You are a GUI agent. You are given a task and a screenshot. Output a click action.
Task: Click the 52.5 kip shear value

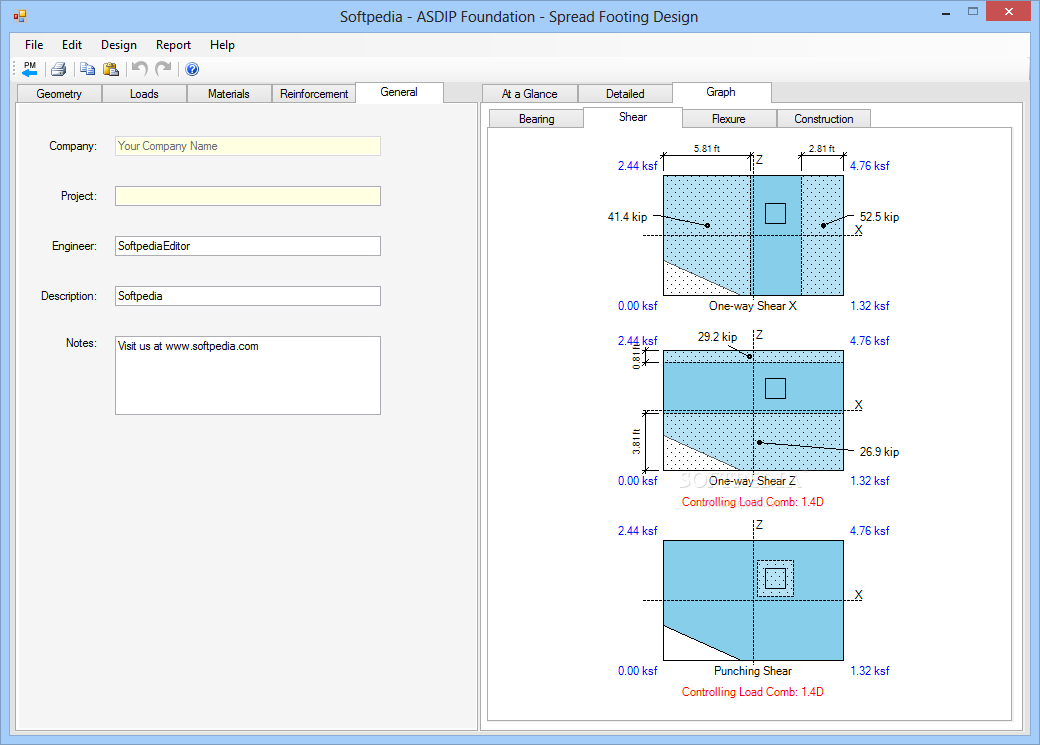879,217
